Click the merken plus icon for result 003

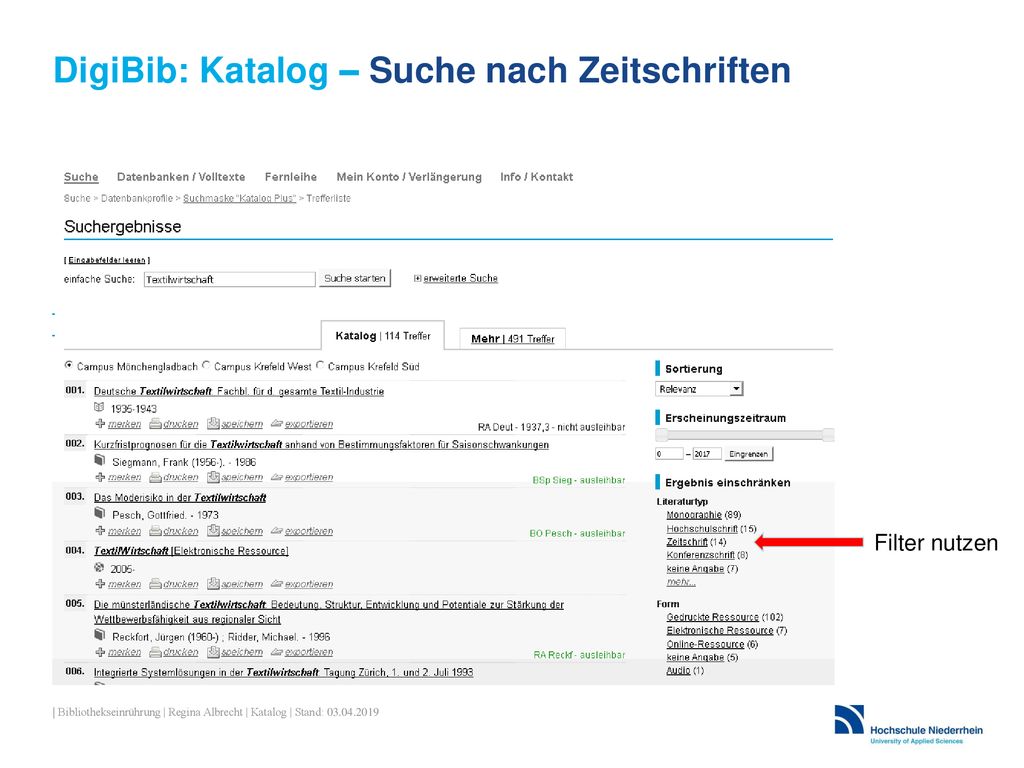click(100, 530)
